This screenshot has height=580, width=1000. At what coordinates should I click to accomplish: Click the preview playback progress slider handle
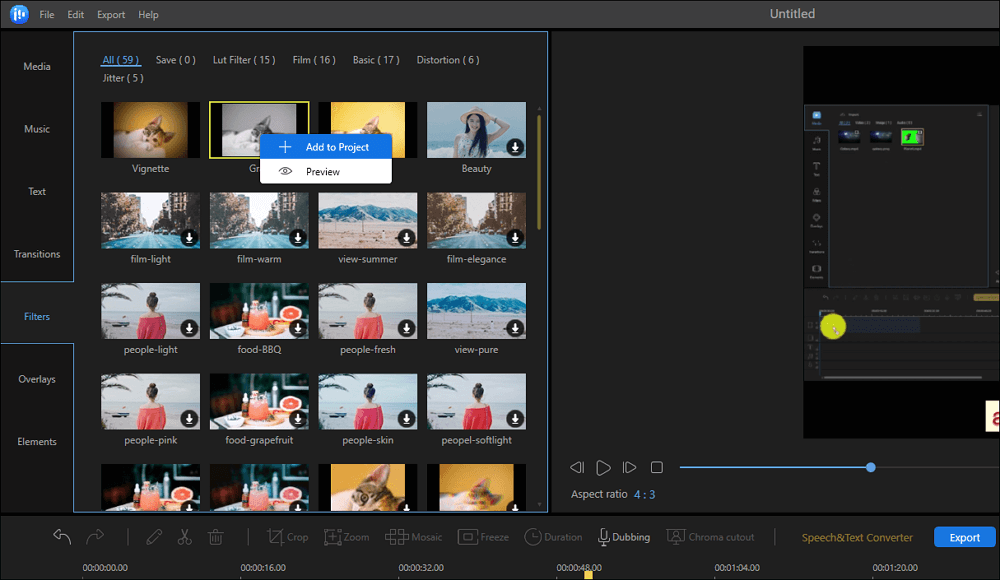(871, 467)
